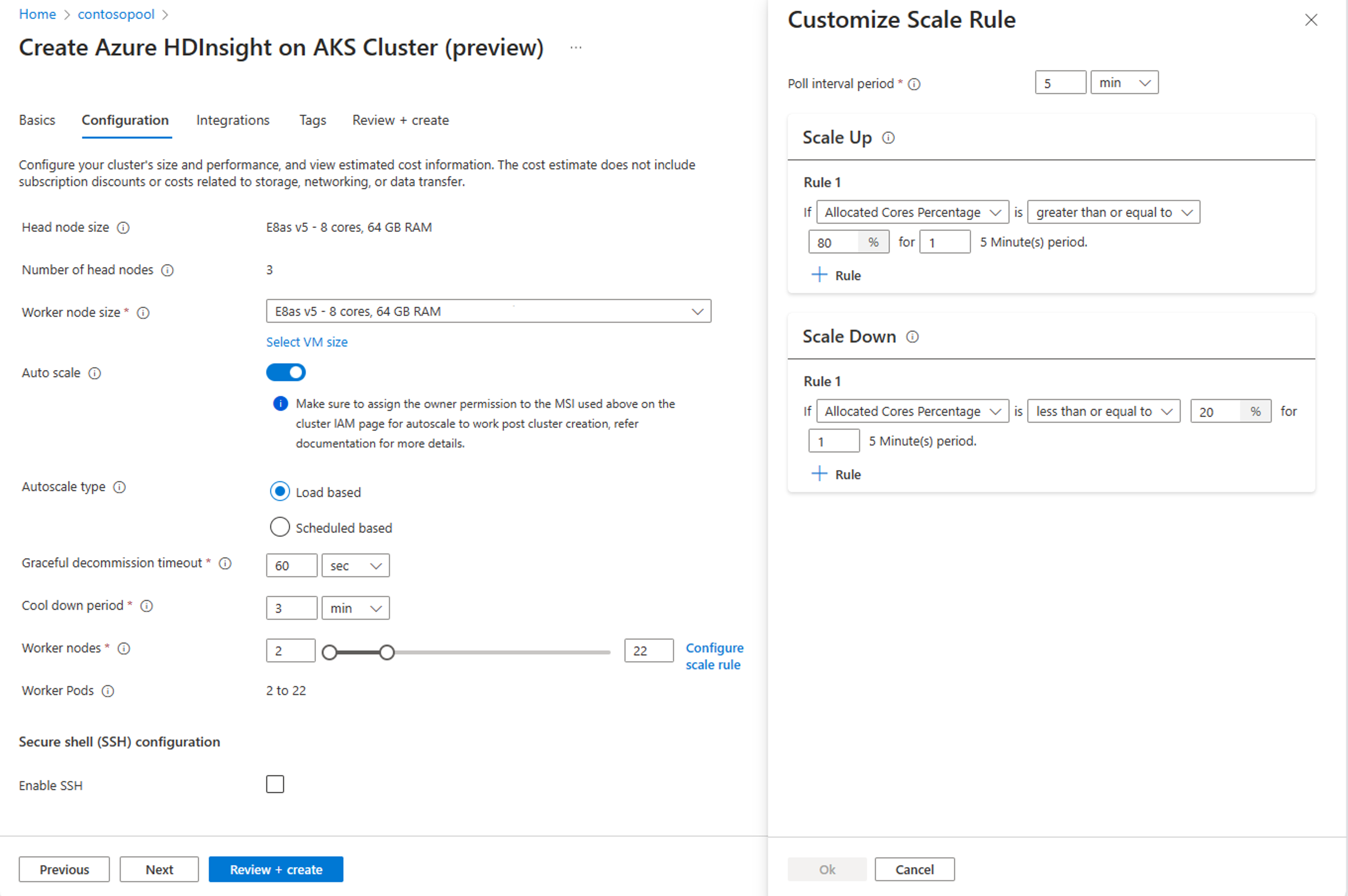
Task: Click info icon next to Worker node size
Action: (143, 312)
